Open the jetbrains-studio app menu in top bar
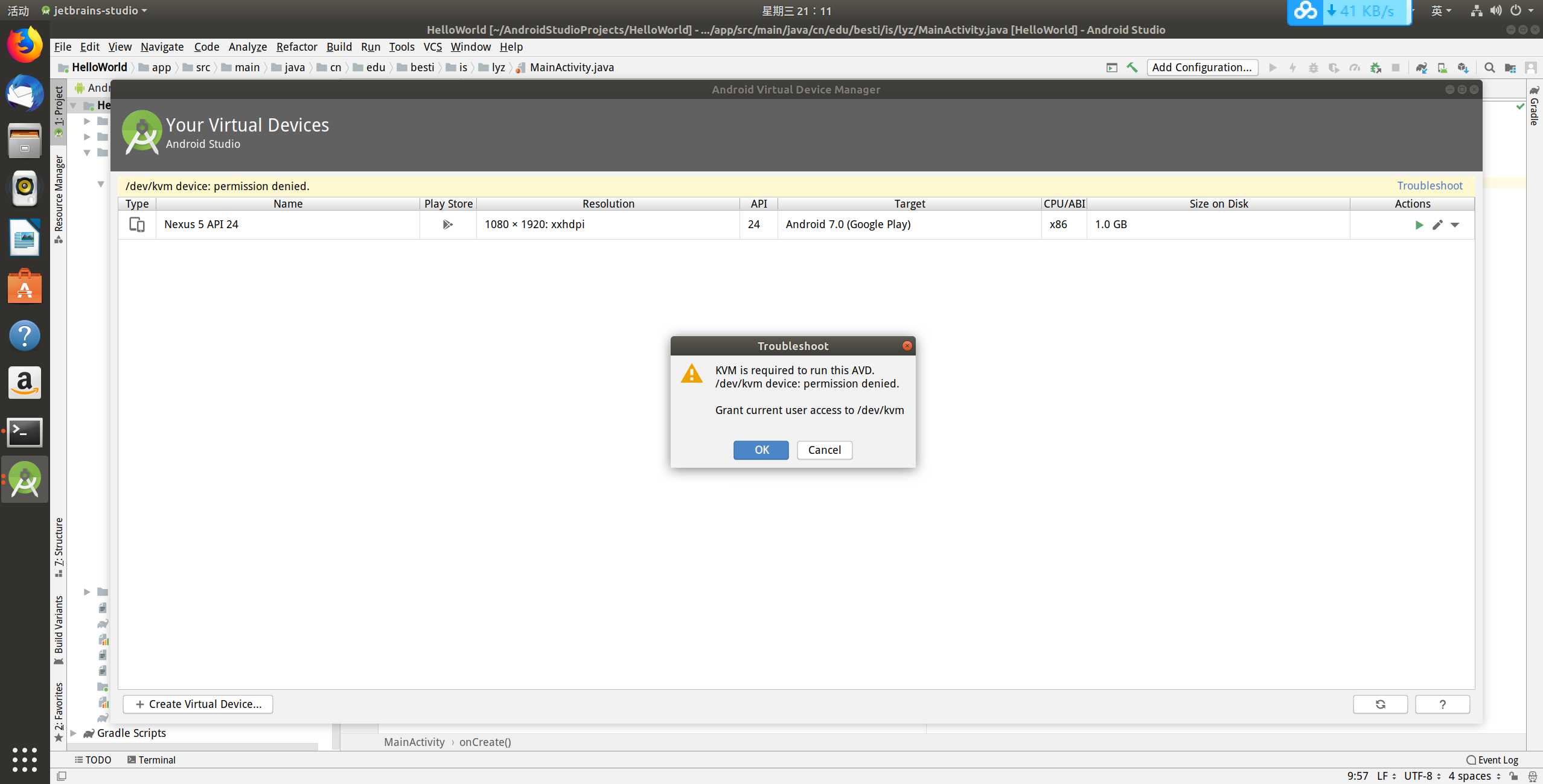 (94, 10)
